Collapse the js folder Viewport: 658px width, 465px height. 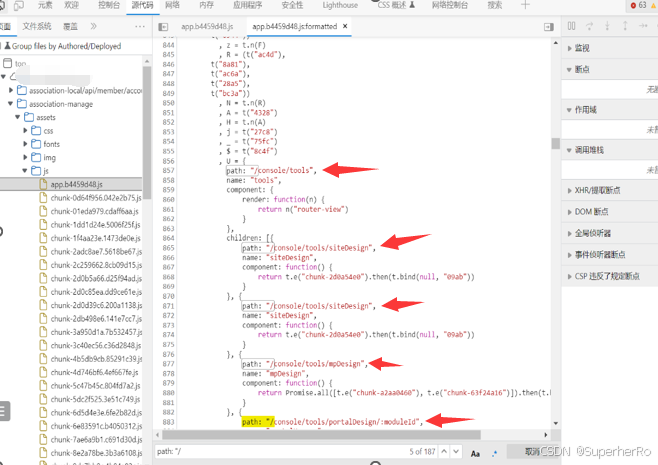click(x=25, y=171)
